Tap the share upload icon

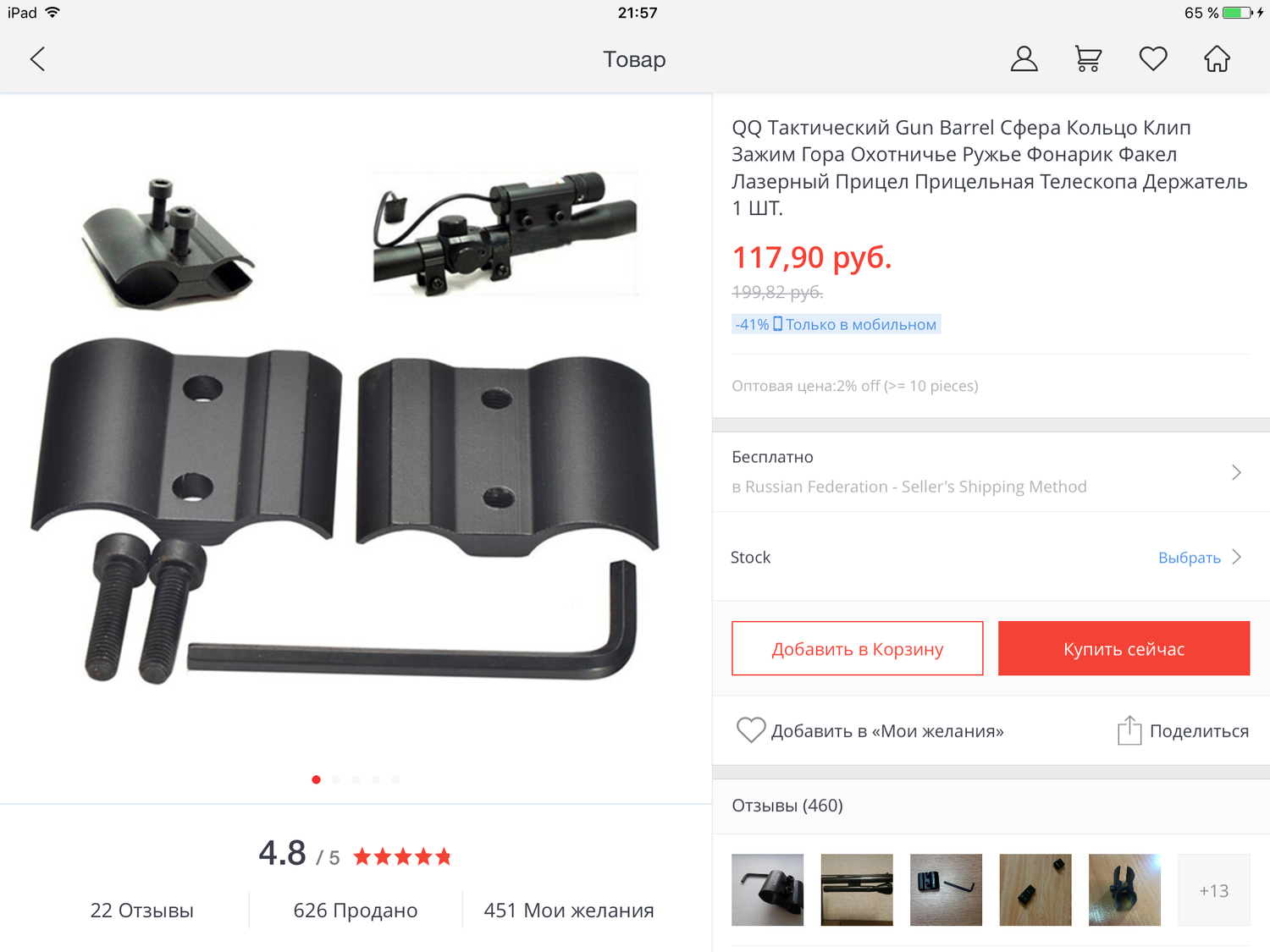(x=1129, y=730)
